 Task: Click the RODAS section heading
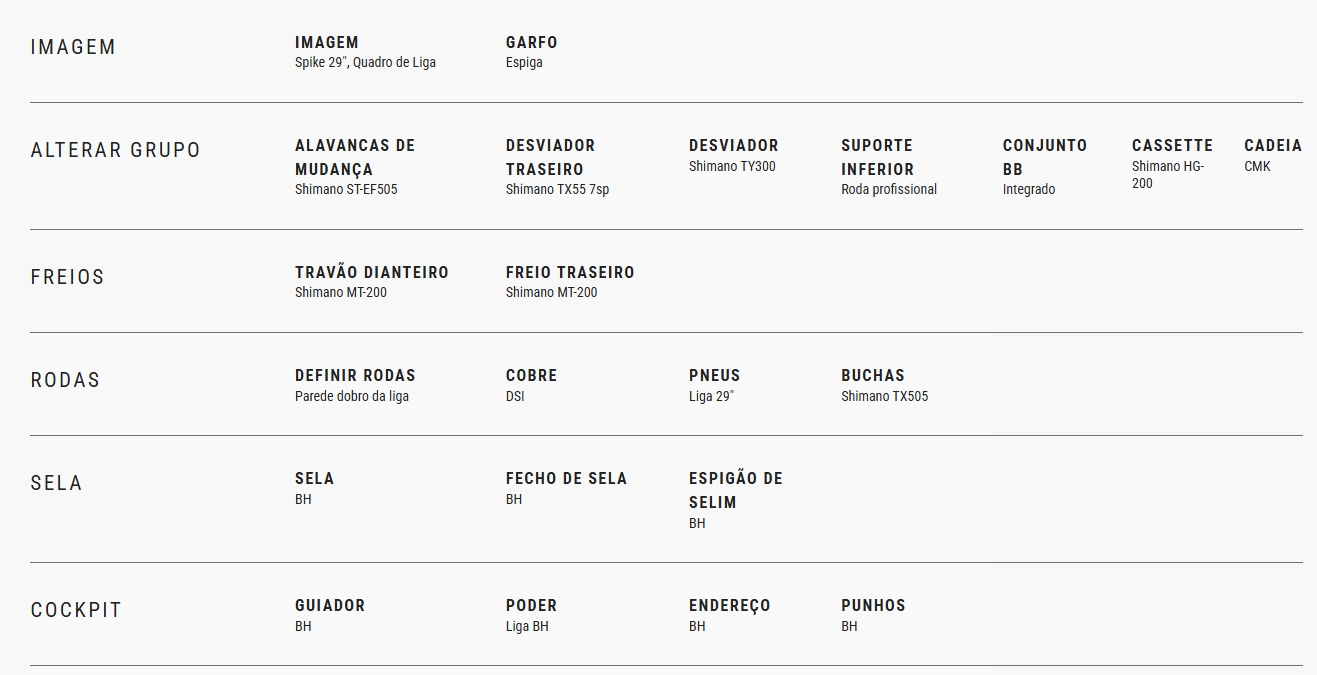point(65,380)
